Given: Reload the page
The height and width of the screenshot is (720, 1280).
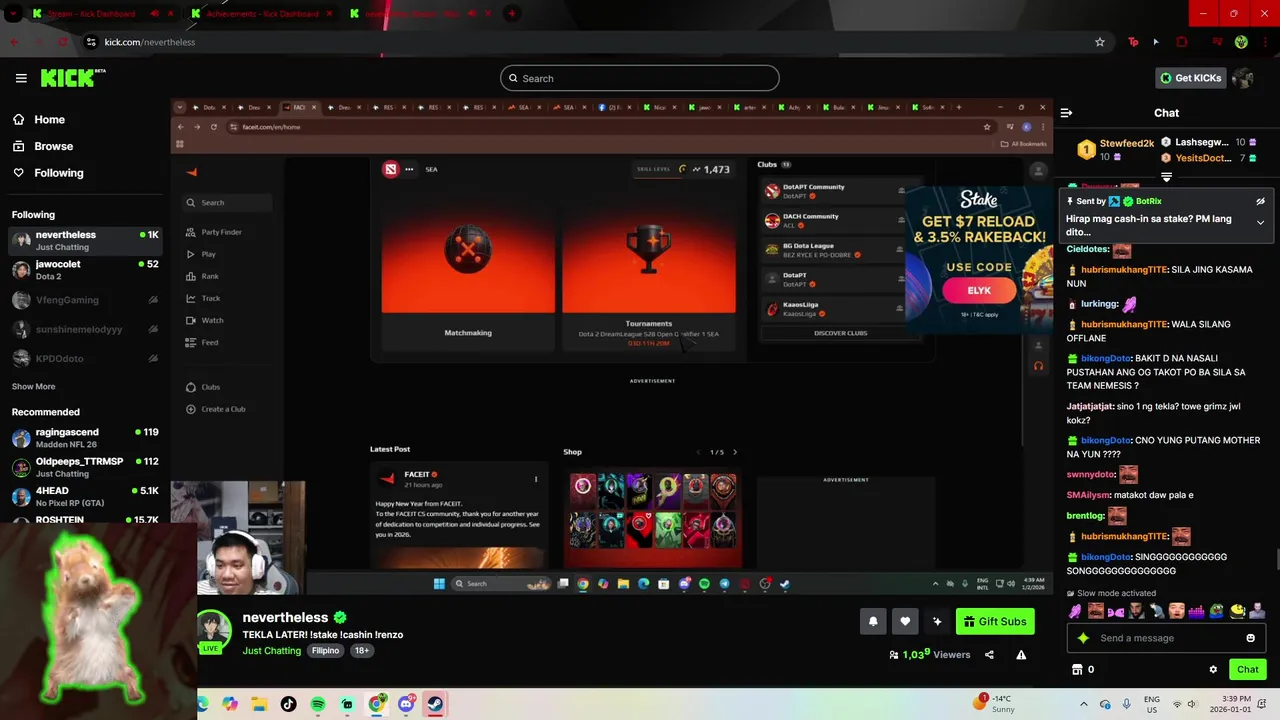Looking at the screenshot, I should coord(63,42).
